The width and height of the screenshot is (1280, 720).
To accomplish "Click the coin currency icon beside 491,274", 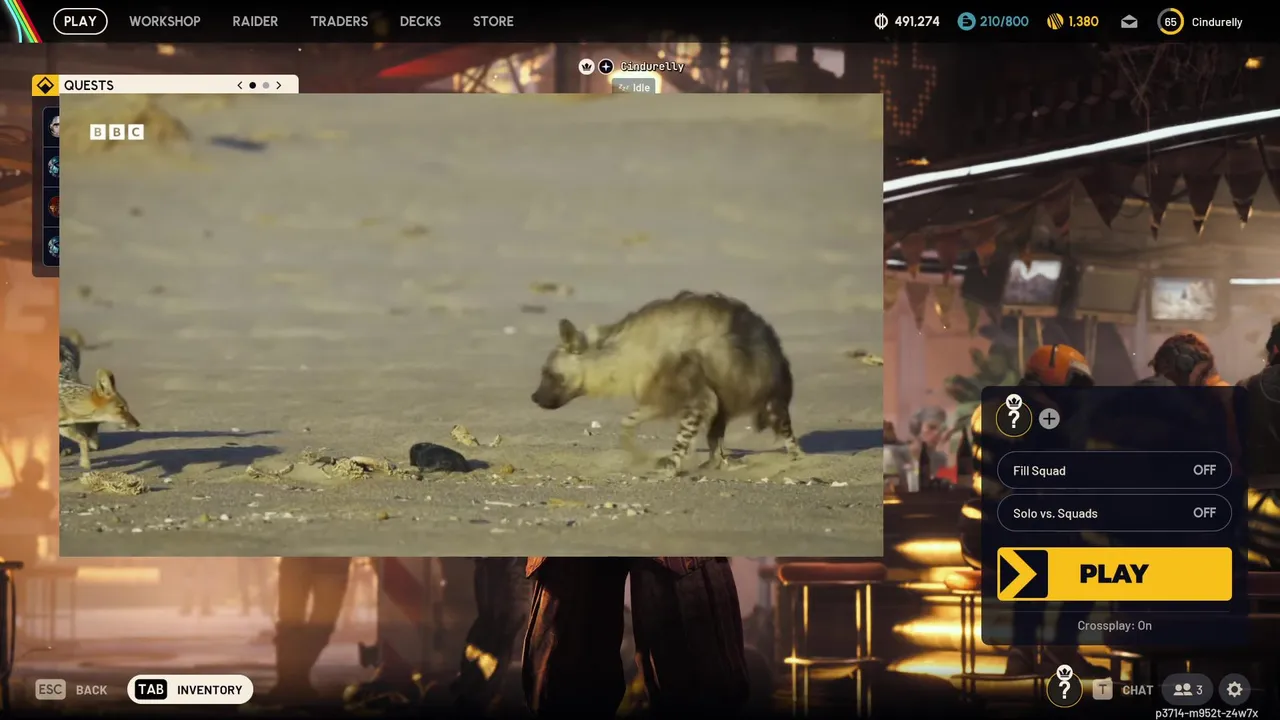I will (881, 21).
